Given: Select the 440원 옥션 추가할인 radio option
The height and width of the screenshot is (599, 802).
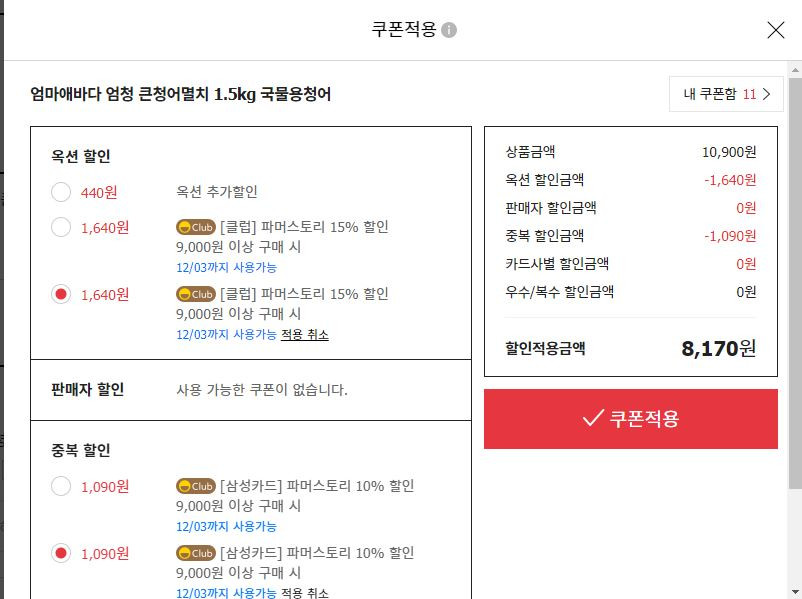Looking at the screenshot, I should point(61,192).
